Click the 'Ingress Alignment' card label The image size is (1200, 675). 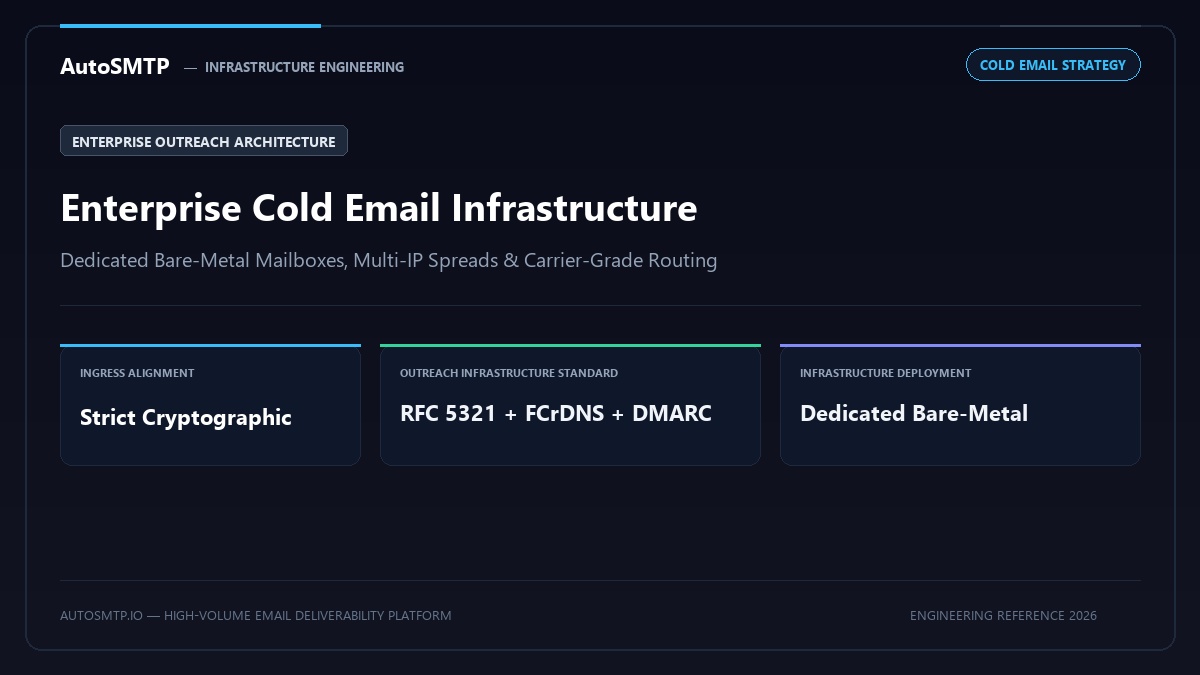pos(137,373)
